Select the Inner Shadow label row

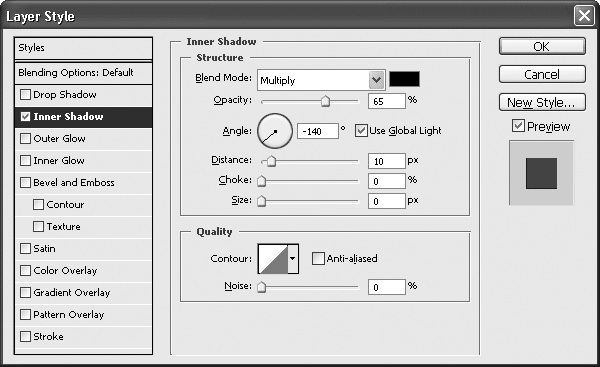click(x=83, y=117)
